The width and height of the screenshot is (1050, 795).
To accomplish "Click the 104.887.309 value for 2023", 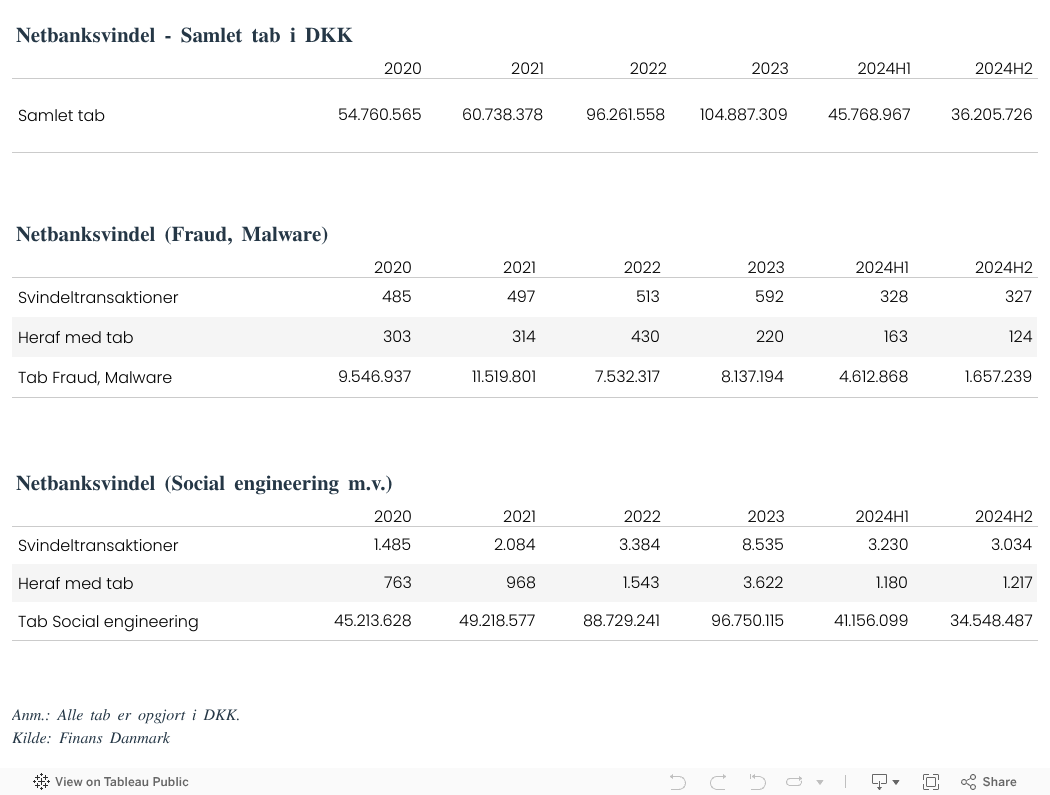I will point(743,115).
